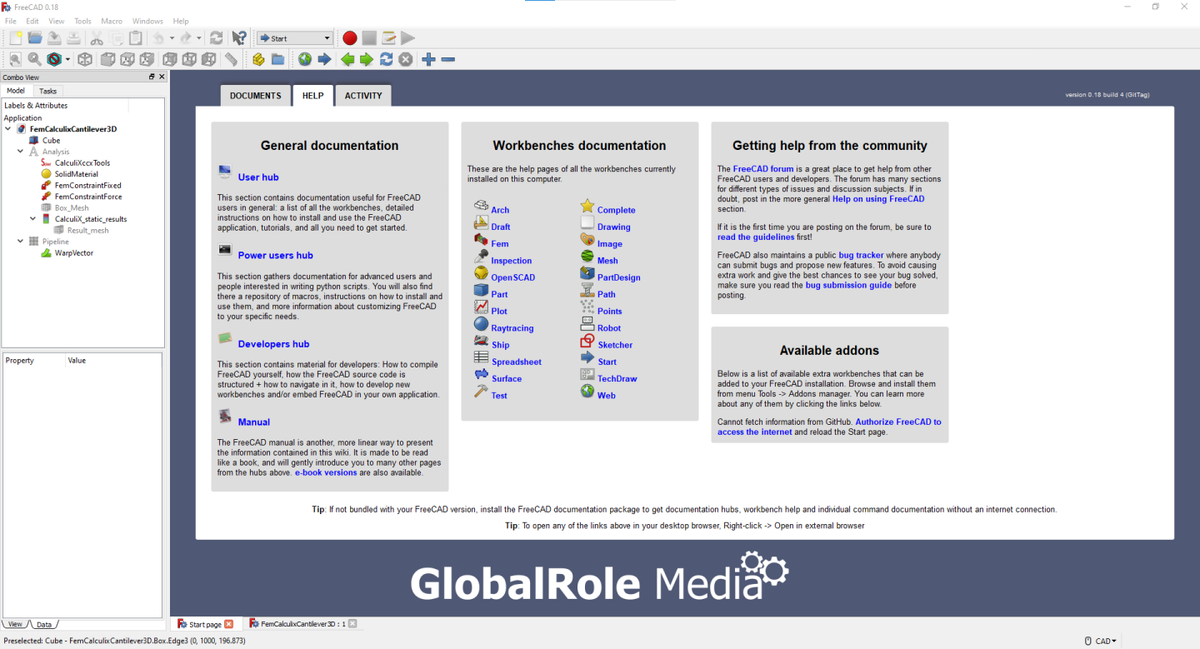Select the WarpVector tree item

74,253
